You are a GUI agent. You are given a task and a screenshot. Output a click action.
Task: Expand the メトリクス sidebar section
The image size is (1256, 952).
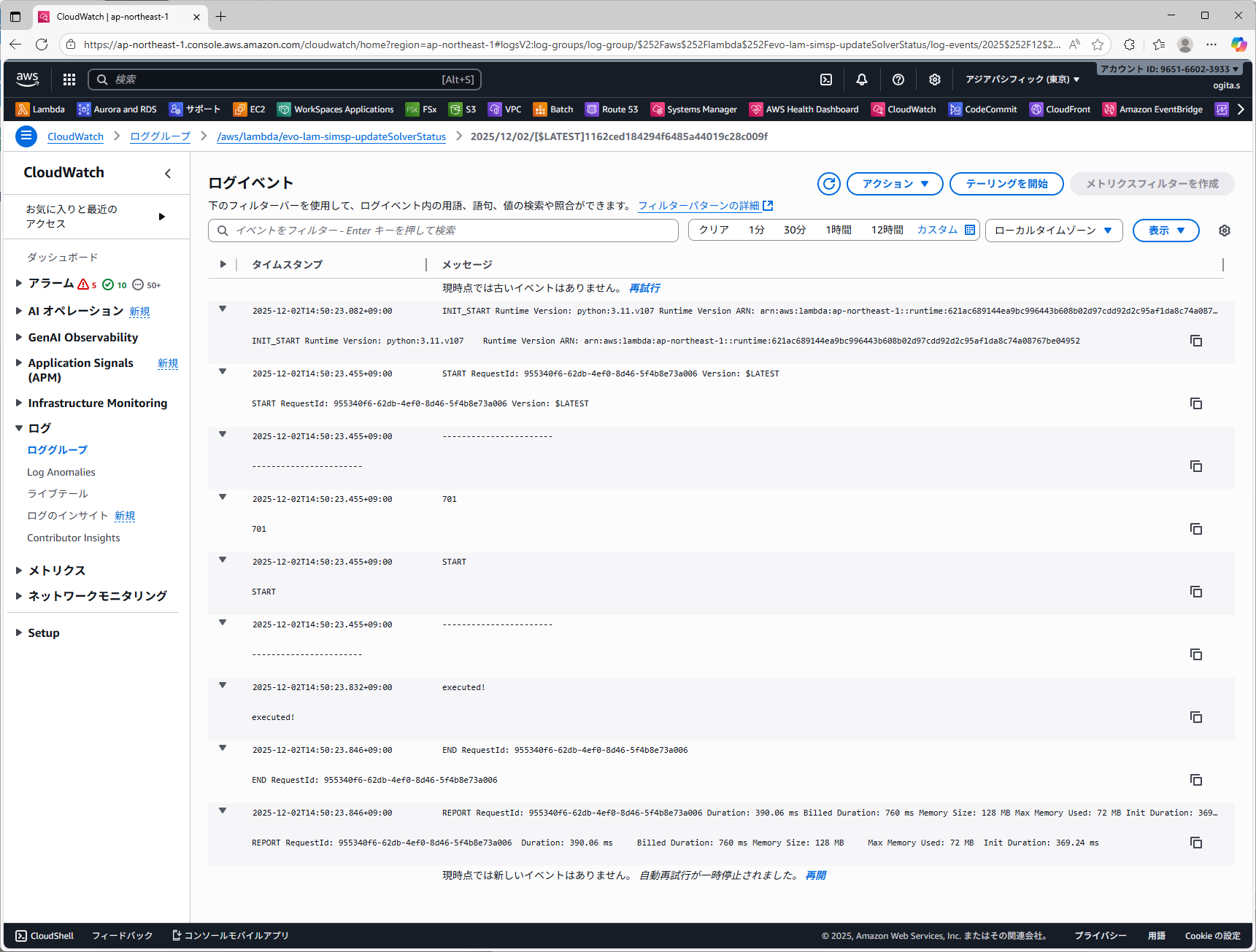pyautogui.click(x=19, y=570)
